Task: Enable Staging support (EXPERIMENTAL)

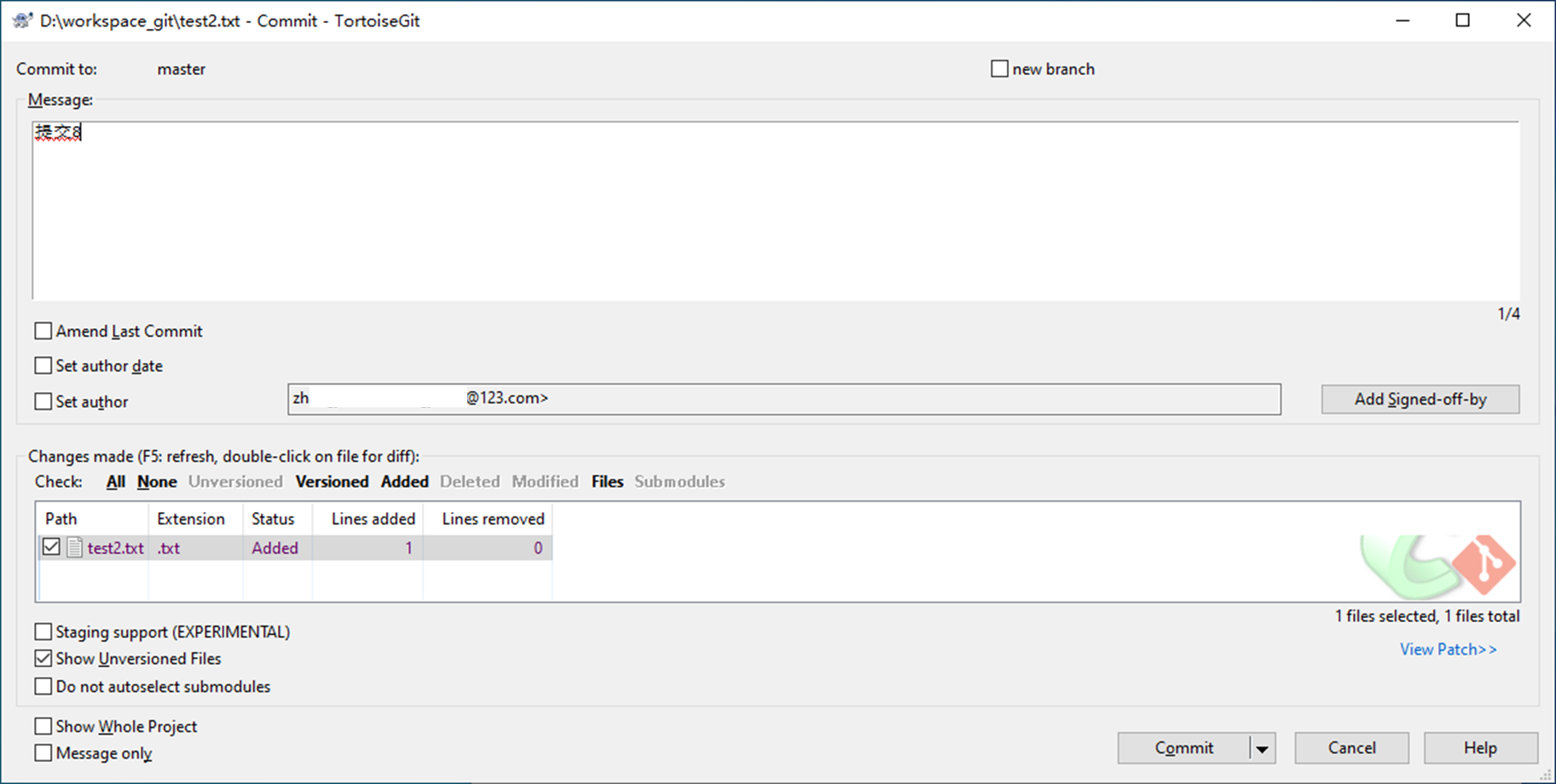Action: pos(43,631)
